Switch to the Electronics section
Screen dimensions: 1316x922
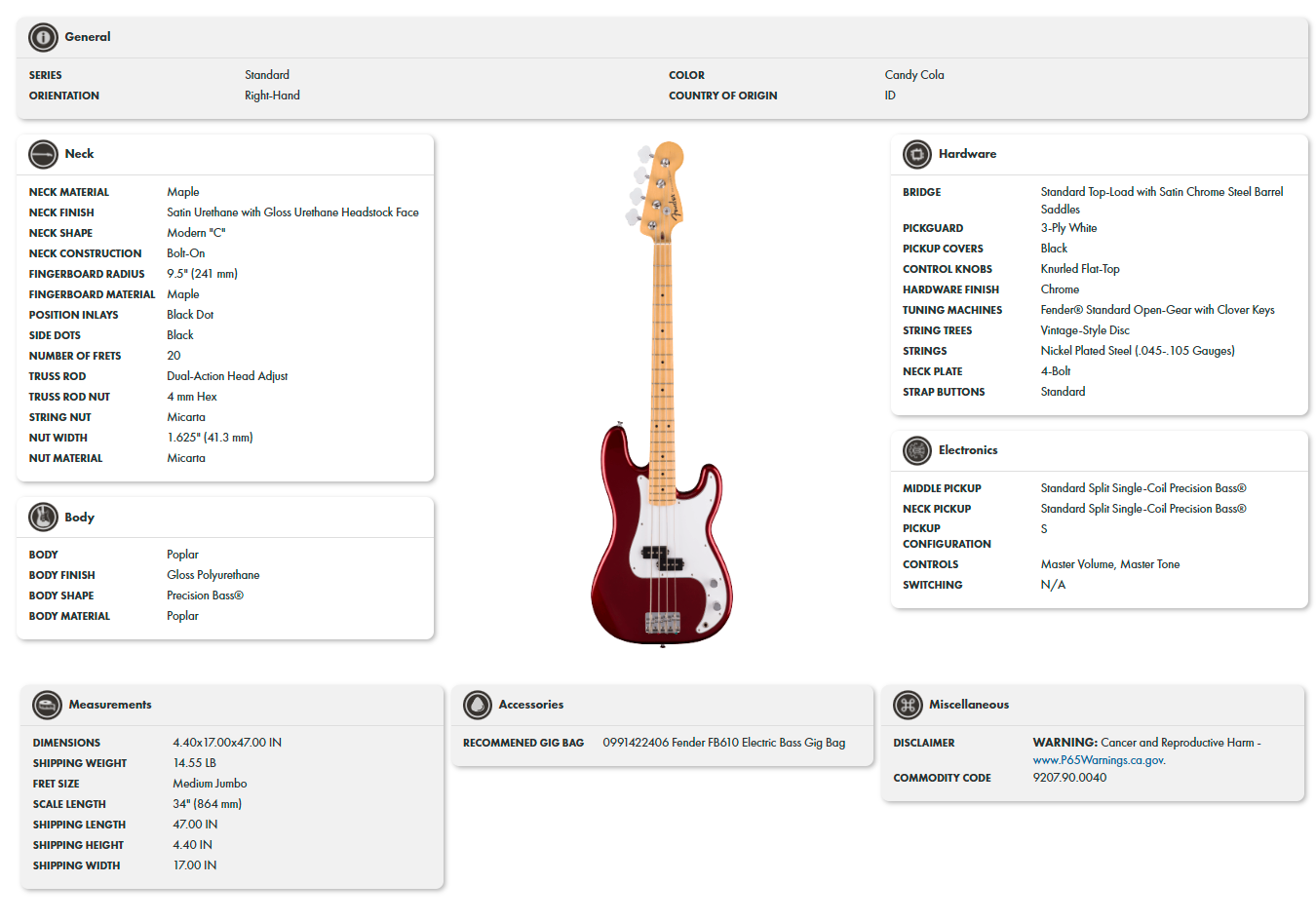(x=968, y=450)
